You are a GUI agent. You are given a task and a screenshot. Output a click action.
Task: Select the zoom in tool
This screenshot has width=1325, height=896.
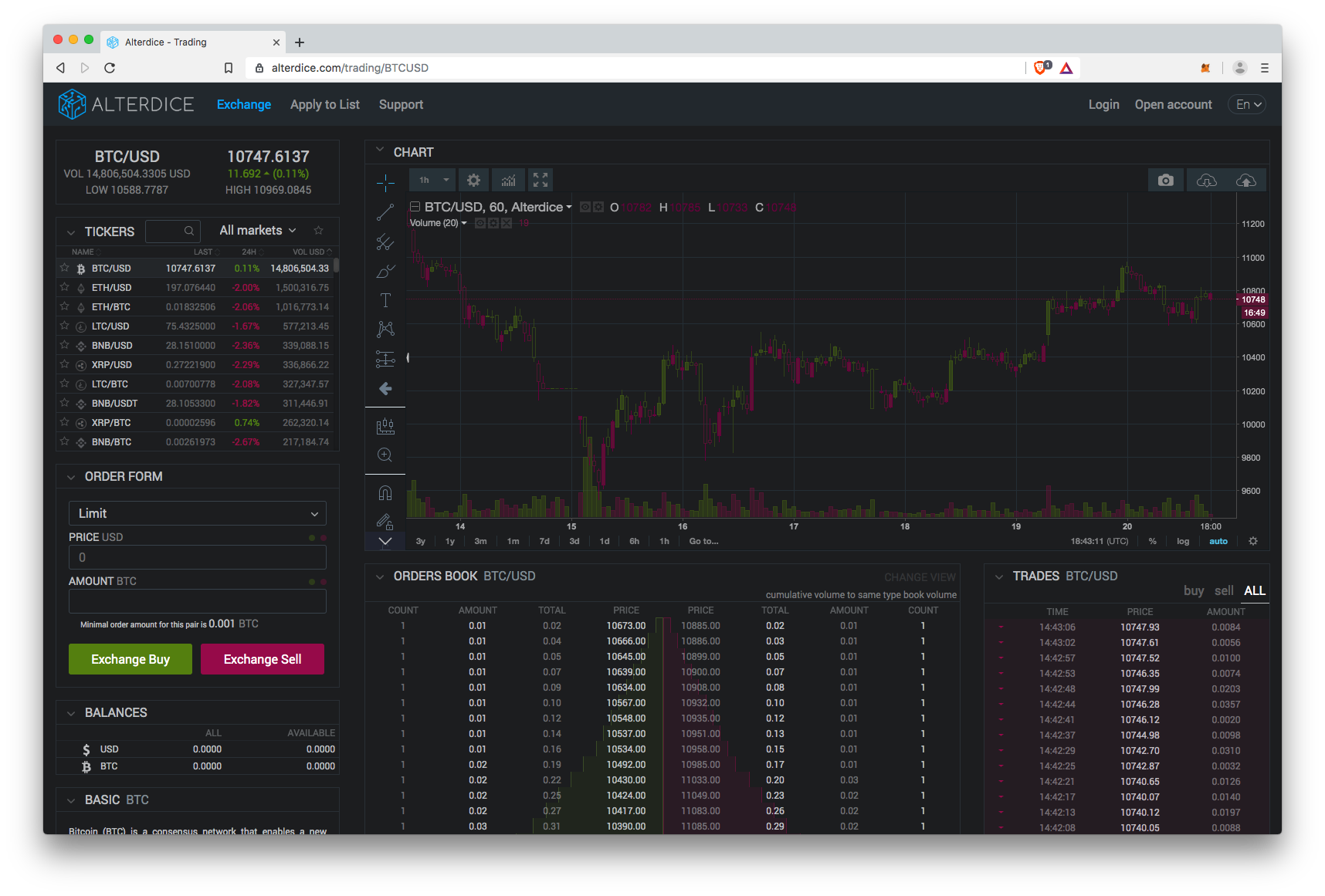[385, 455]
